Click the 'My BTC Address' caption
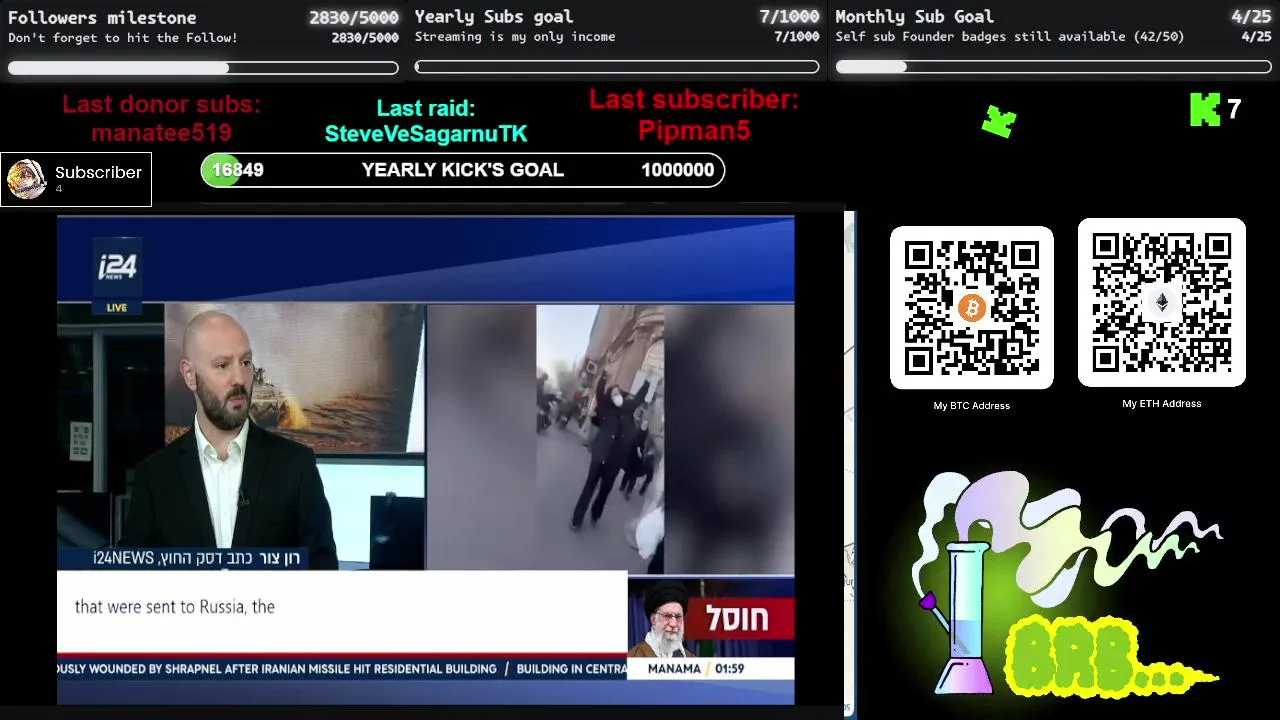 [x=972, y=405]
